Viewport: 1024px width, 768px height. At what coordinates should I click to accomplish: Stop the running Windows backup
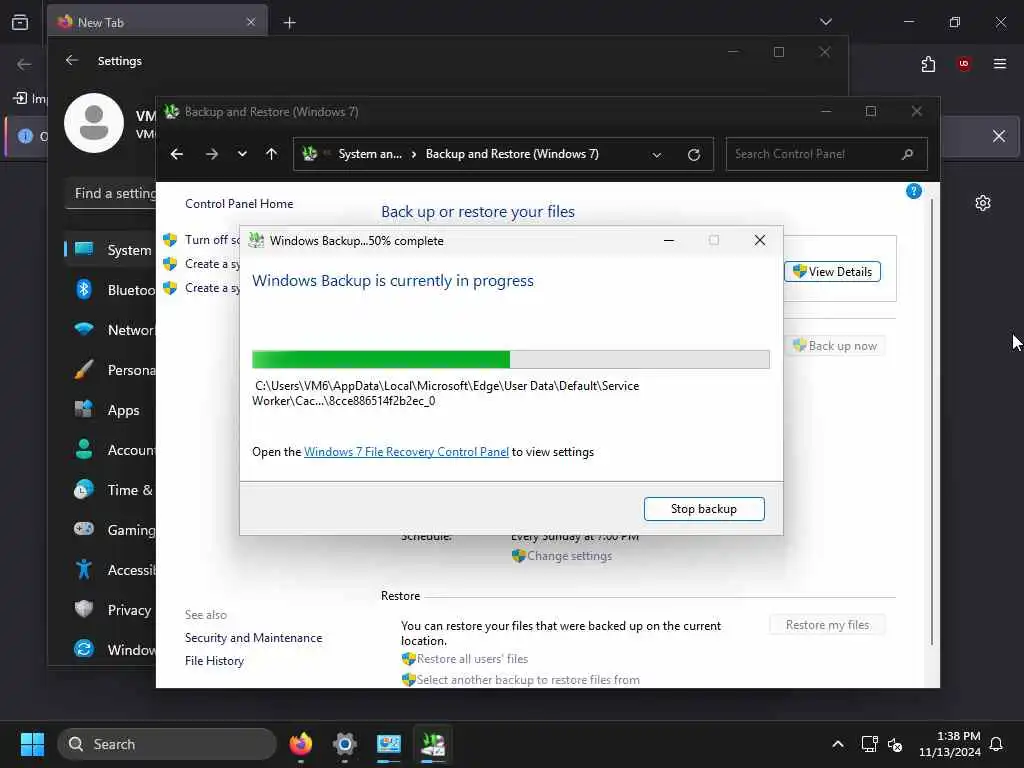click(x=703, y=509)
